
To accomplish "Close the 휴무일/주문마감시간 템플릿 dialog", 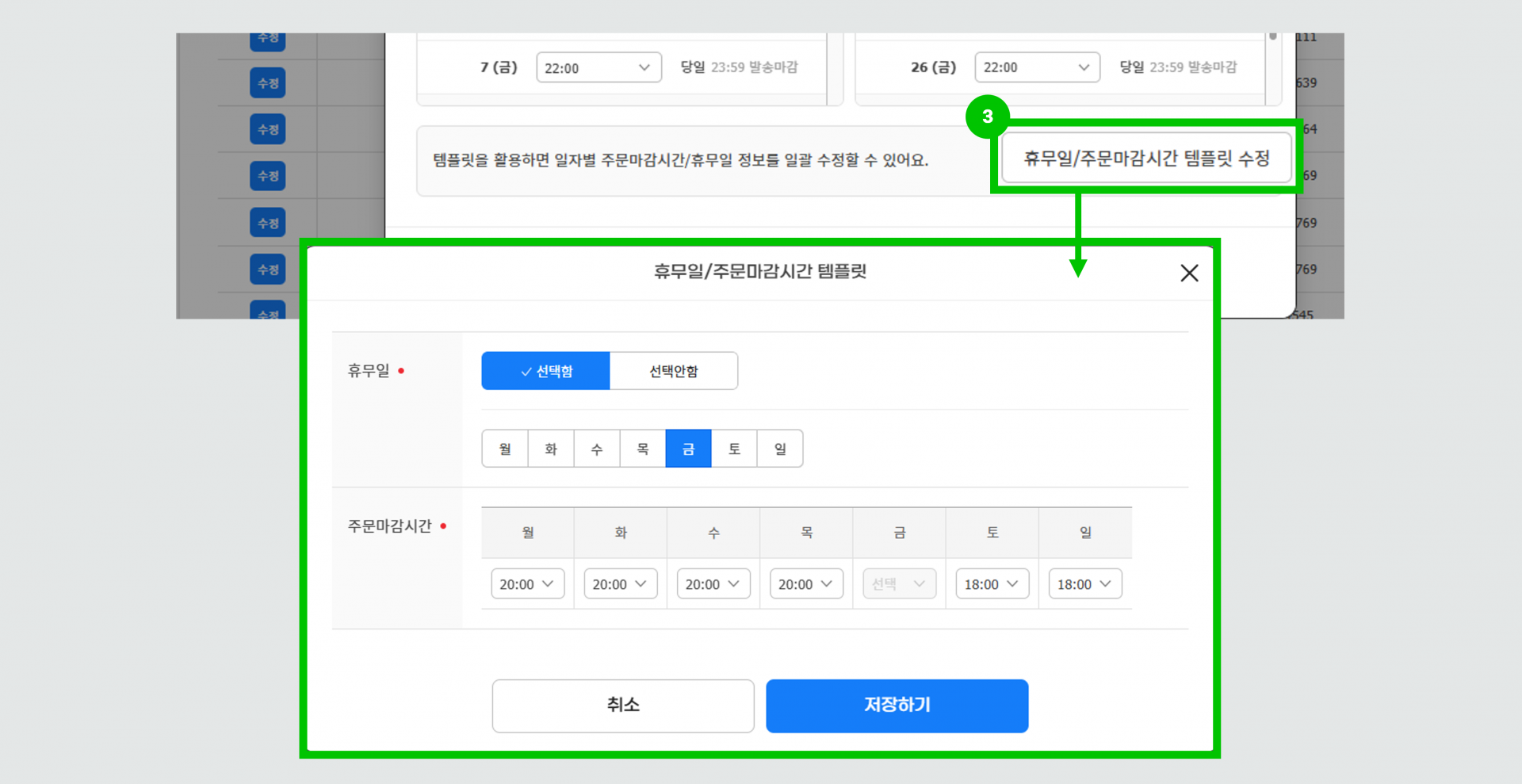I will pyautogui.click(x=1188, y=273).
